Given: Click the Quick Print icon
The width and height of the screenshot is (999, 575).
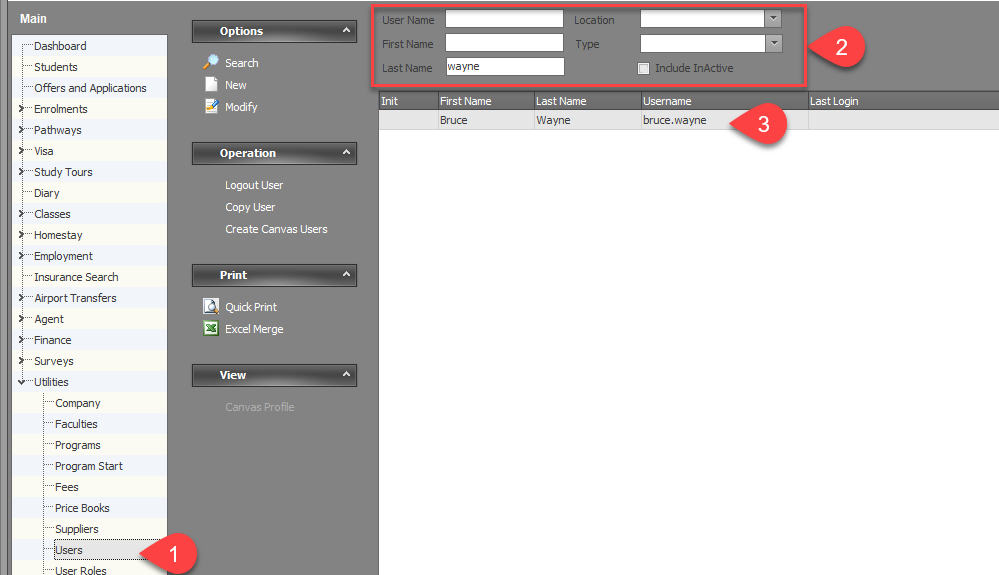Looking at the screenshot, I should point(211,307).
